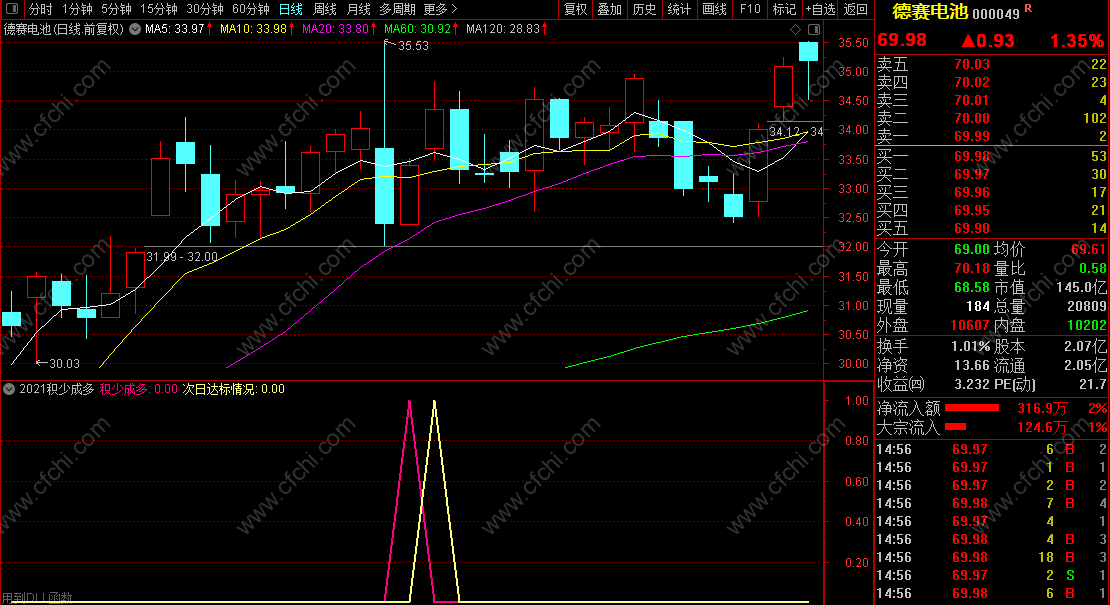Image resolution: width=1110 pixels, height=605 pixels.
Task: Click 内盘 10202 value
Action: click(1086, 325)
